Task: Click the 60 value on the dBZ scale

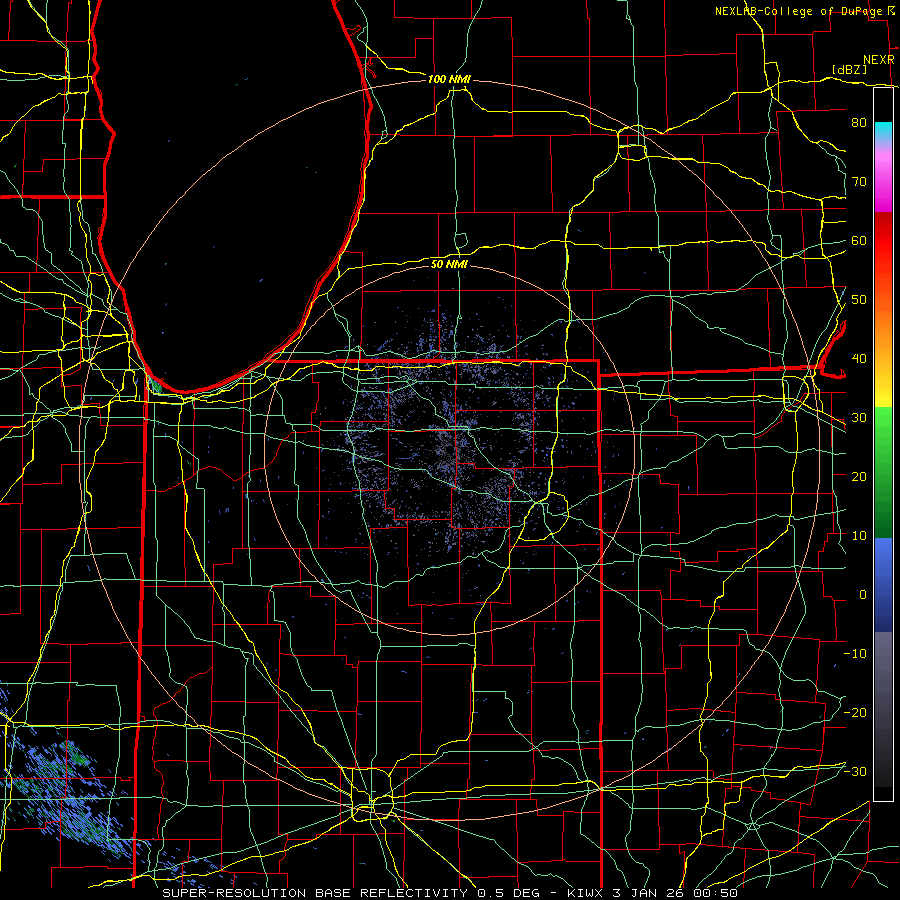Action: [x=859, y=240]
